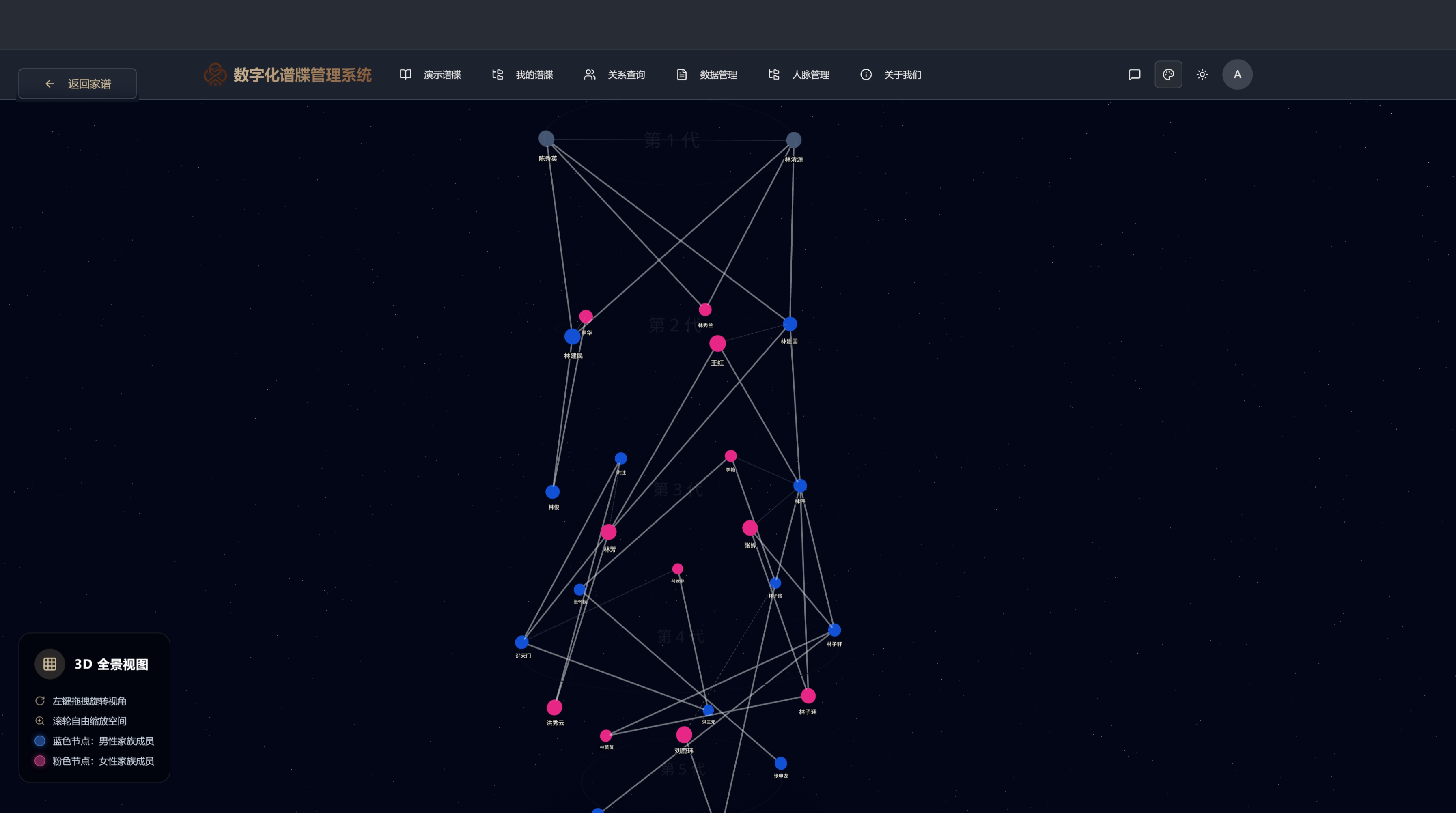Image resolution: width=1456 pixels, height=813 pixels.
Task: Click the blue 男性家族成员 legend swatch
Action: click(x=40, y=741)
